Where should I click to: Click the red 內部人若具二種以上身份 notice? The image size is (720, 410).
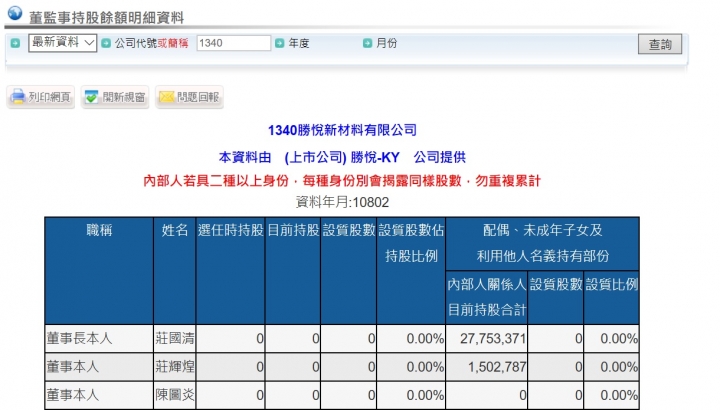coord(342,181)
